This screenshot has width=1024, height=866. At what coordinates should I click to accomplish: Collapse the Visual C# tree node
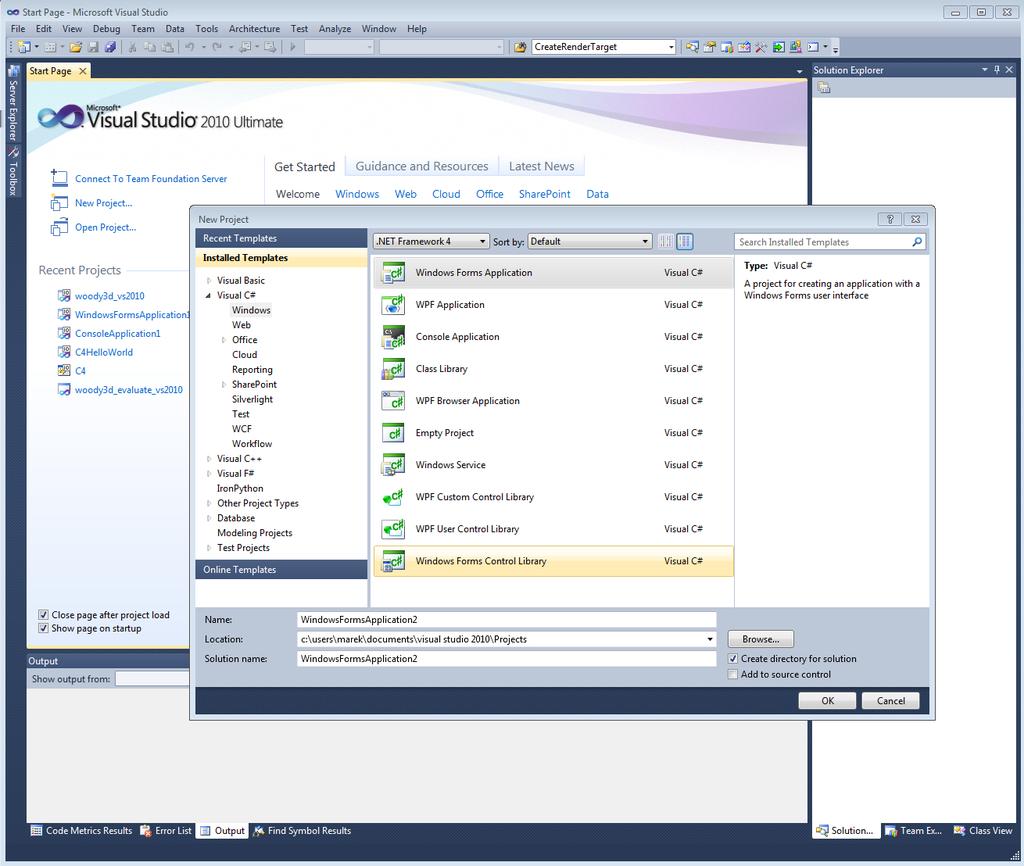pos(208,295)
